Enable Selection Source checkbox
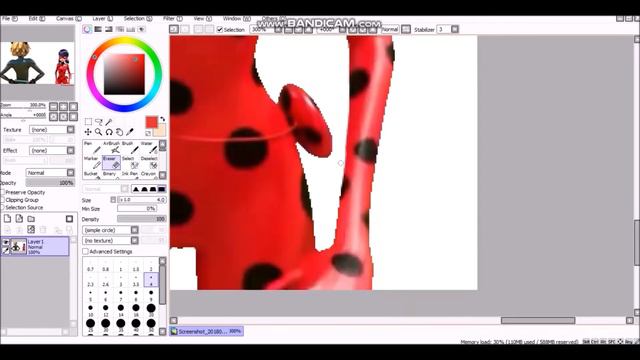The width and height of the screenshot is (640, 360). tap(2, 207)
